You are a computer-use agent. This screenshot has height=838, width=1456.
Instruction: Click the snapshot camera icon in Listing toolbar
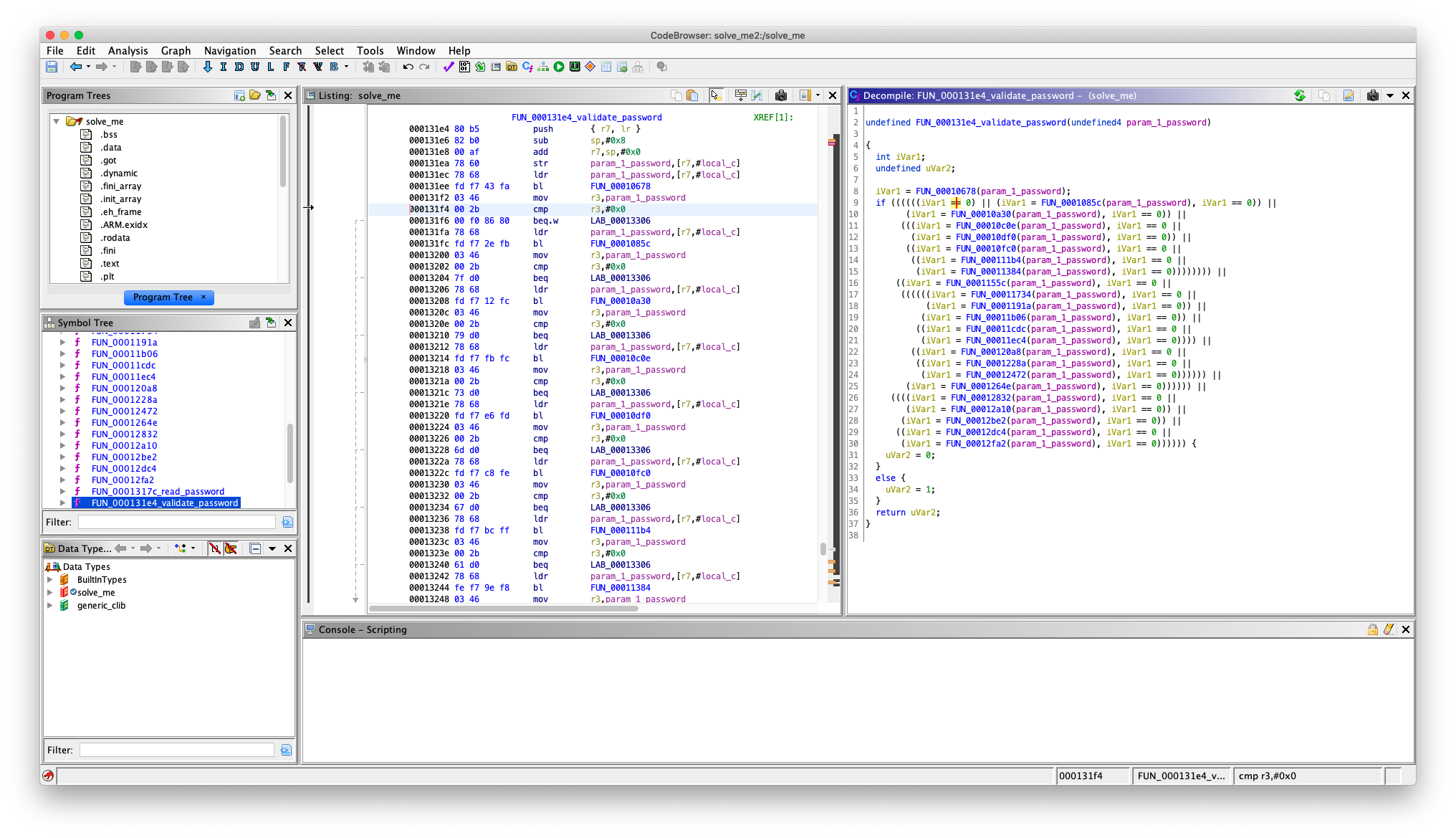pyautogui.click(x=781, y=95)
